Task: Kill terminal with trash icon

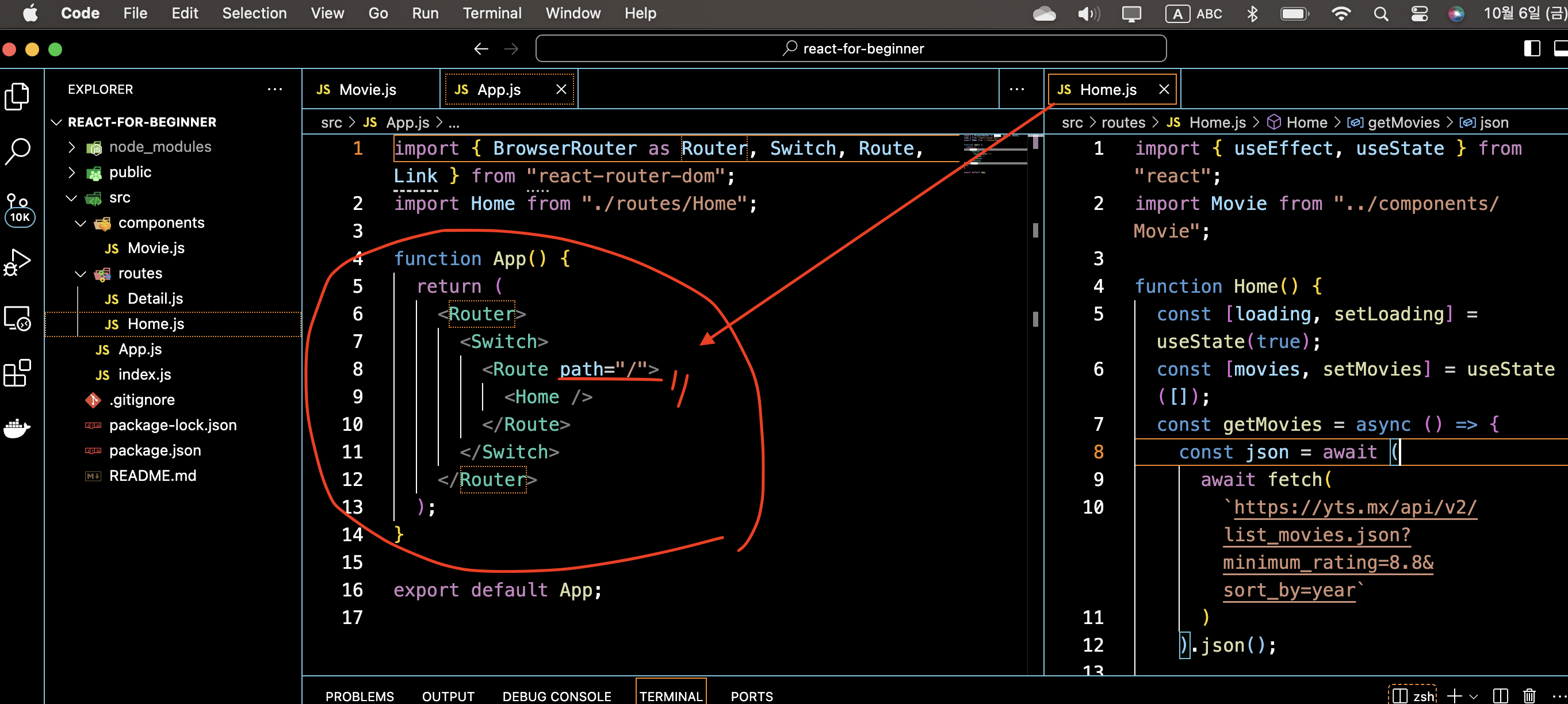Action: 1529,695
